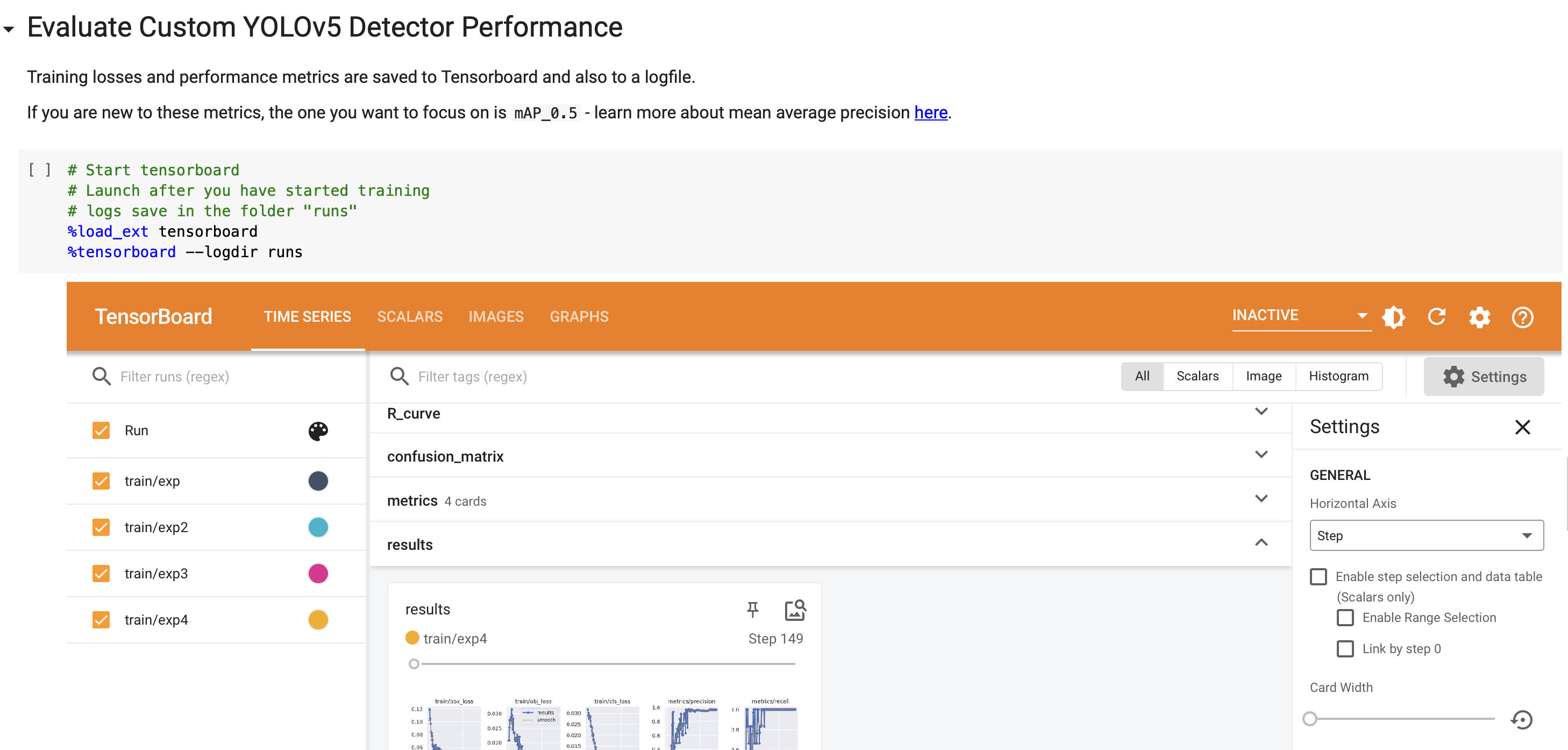Click the reload data icon
The image size is (1568, 750).
tap(1436, 317)
